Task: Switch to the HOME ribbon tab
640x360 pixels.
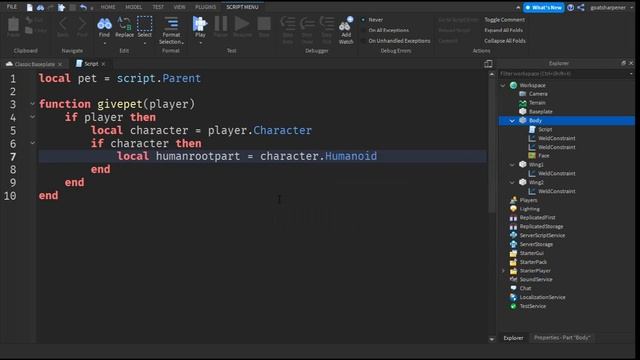Action: click(x=108, y=7)
